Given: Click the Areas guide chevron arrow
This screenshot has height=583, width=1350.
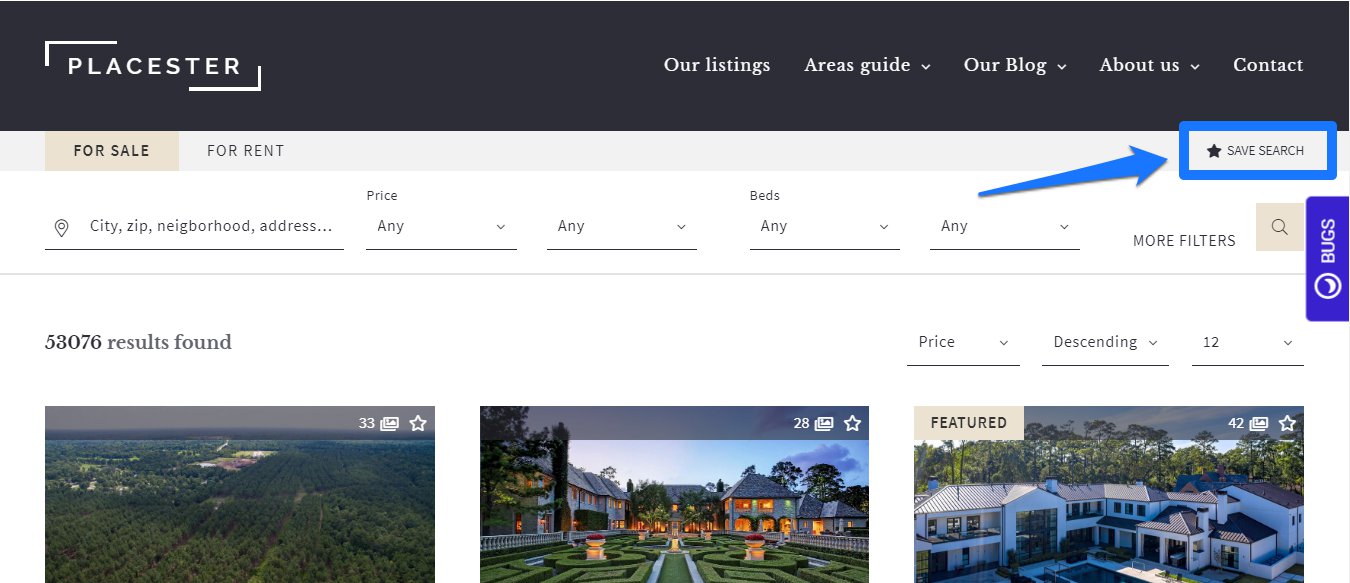Looking at the screenshot, I should tap(926, 67).
